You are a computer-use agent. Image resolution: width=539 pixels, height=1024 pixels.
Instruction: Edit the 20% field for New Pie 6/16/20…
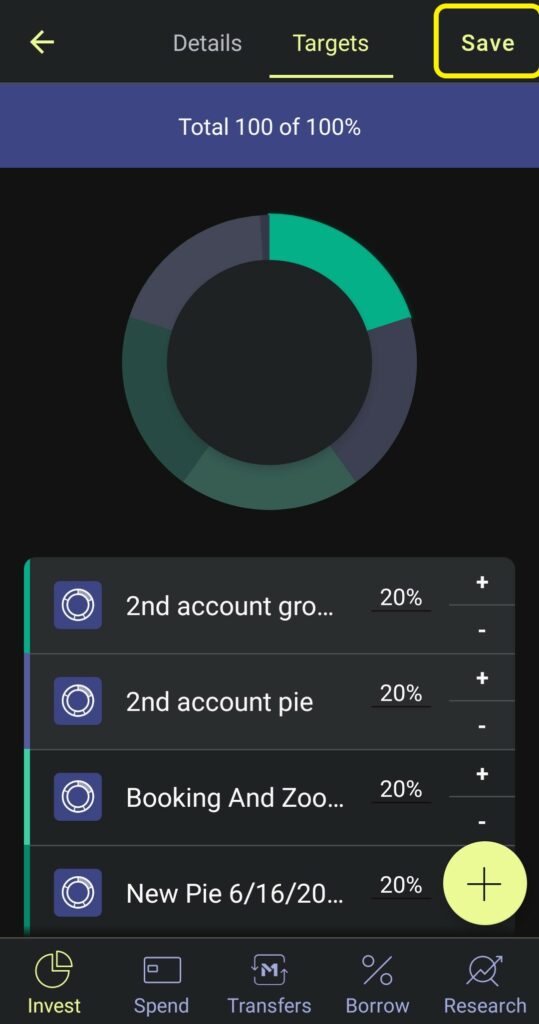click(x=401, y=886)
